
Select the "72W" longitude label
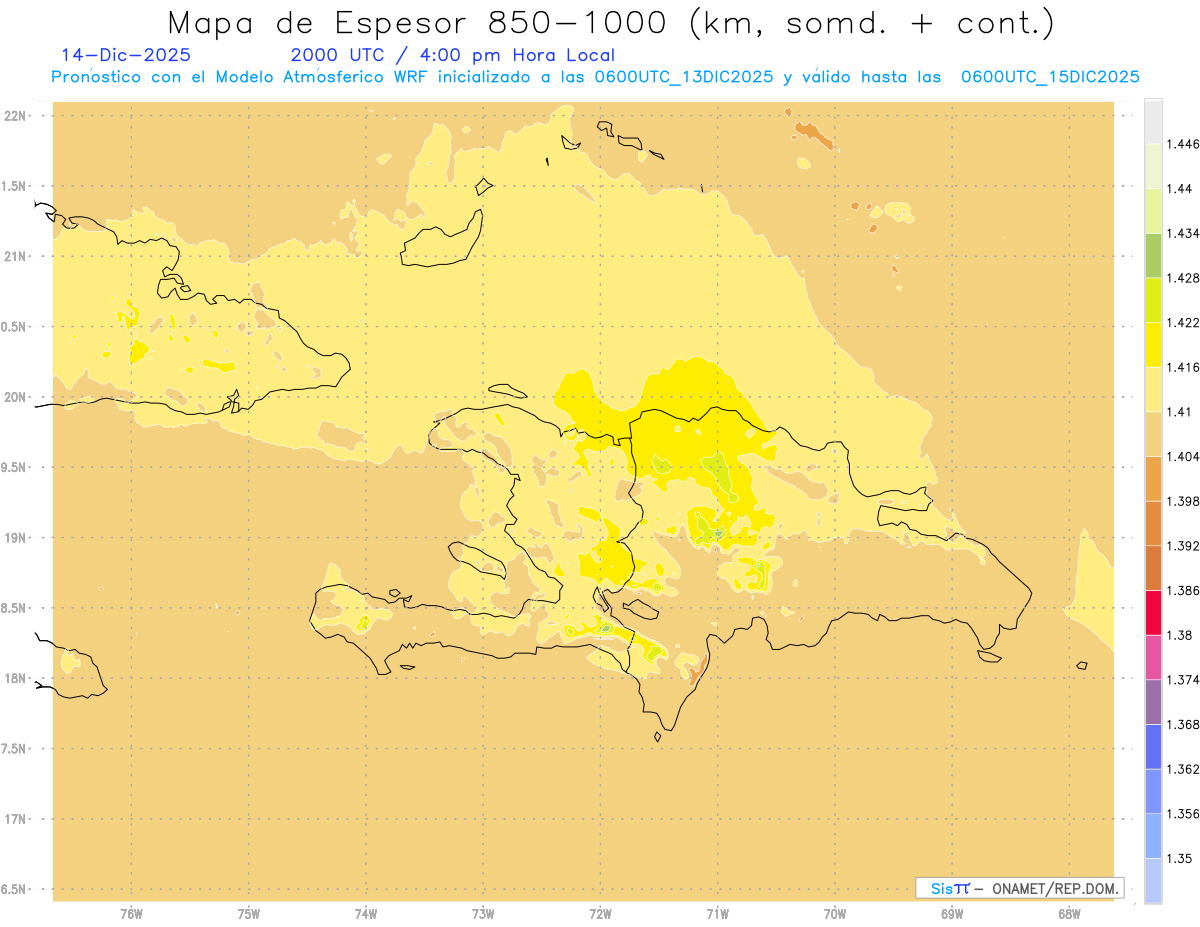click(x=600, y=914)
